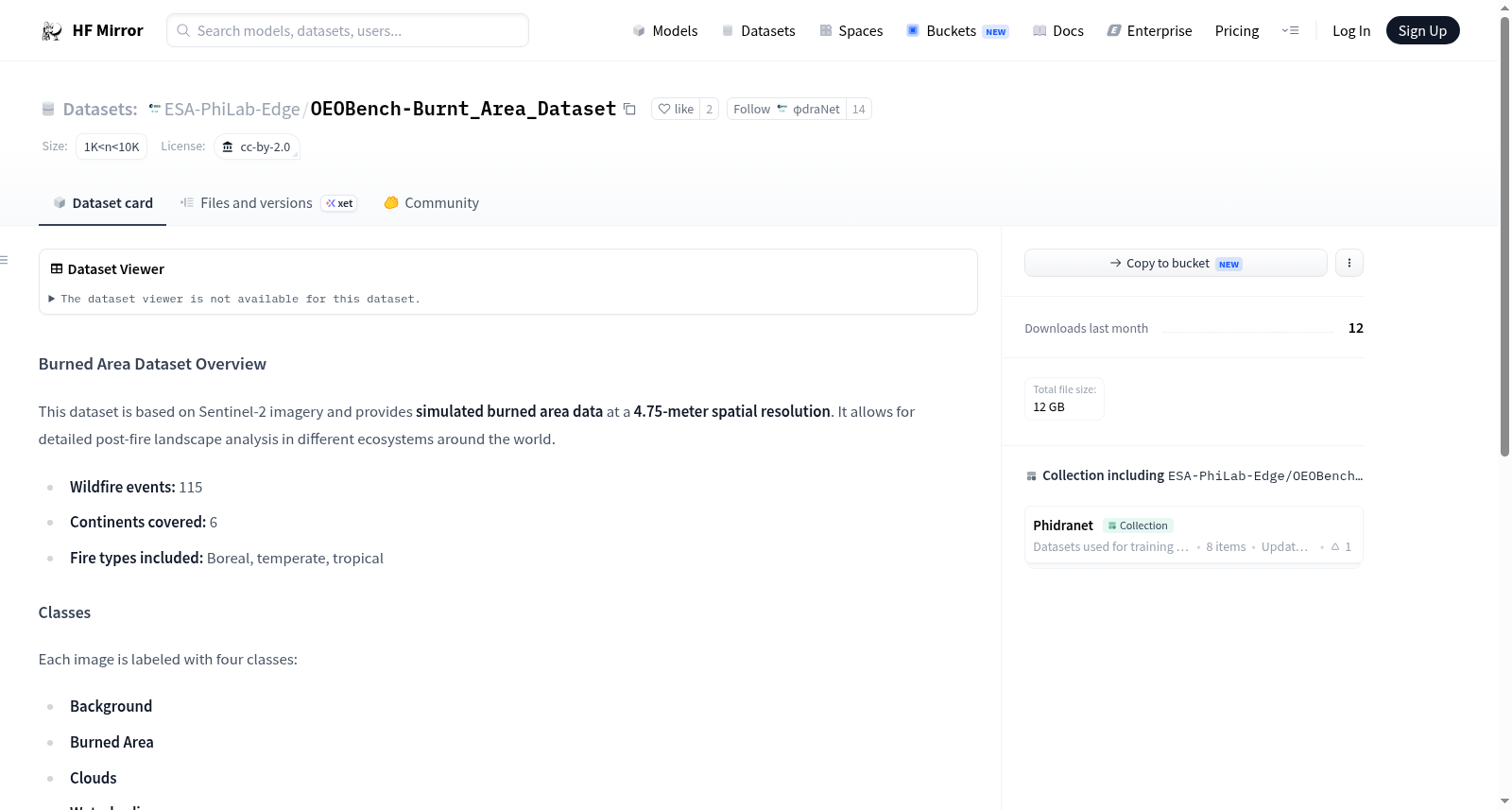Click the Total file size 12 GB
Image resolution: width=1512 pixels, height=810 pixels.
(1065, 399)
